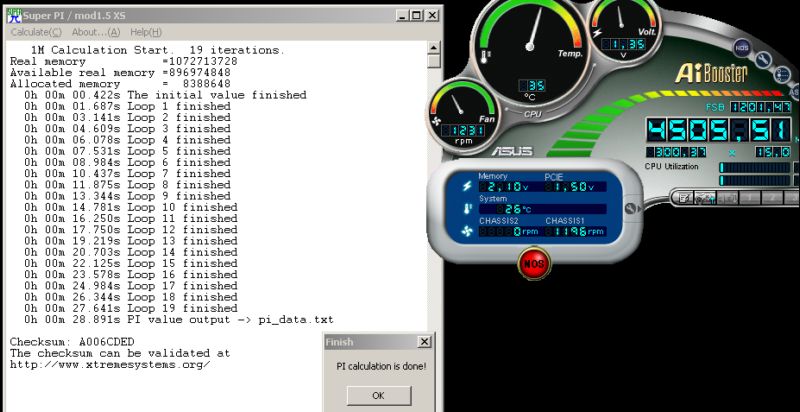This screenshot has width=800, height=412.
Task: Select profile 2 button in AI Booster toolbar
Action: (772, 198)
